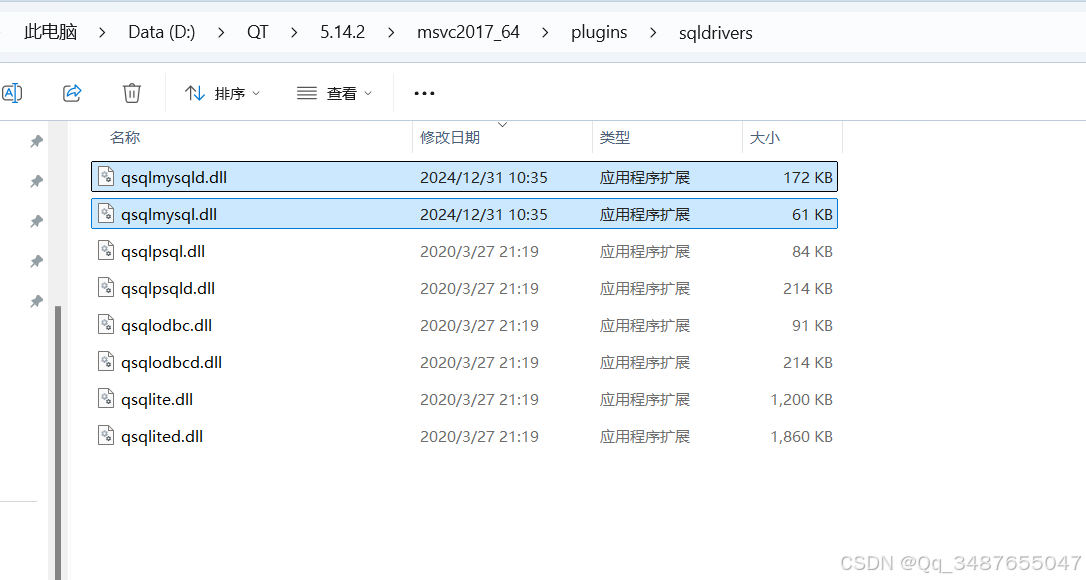
Task: Click the file icon of qsqlmysqld.dll
Action: (106, 177)
